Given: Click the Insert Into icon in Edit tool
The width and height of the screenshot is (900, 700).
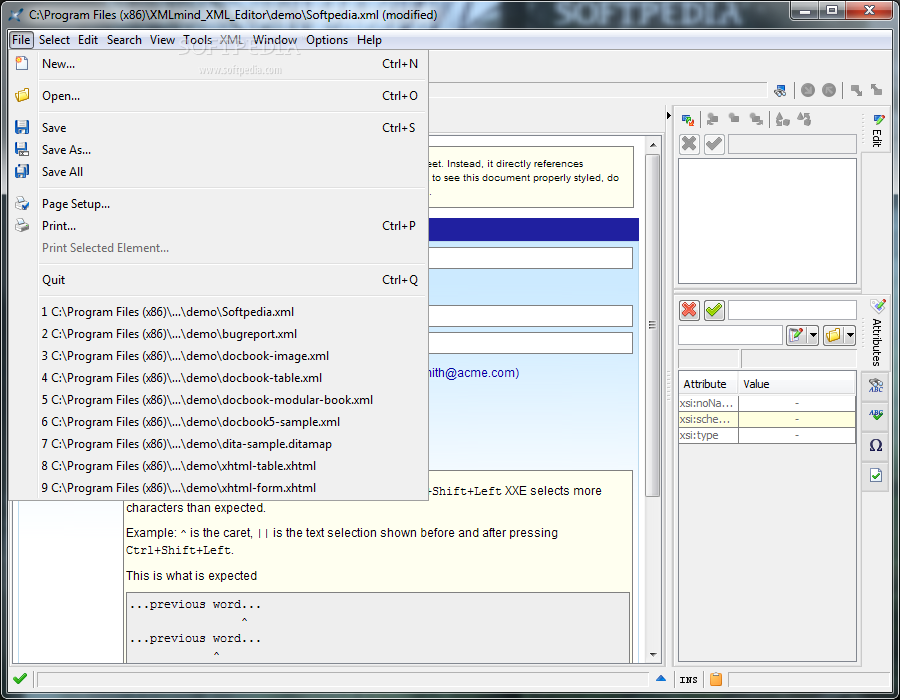Looking at the screenshot, I should click(x=734, y=119).
